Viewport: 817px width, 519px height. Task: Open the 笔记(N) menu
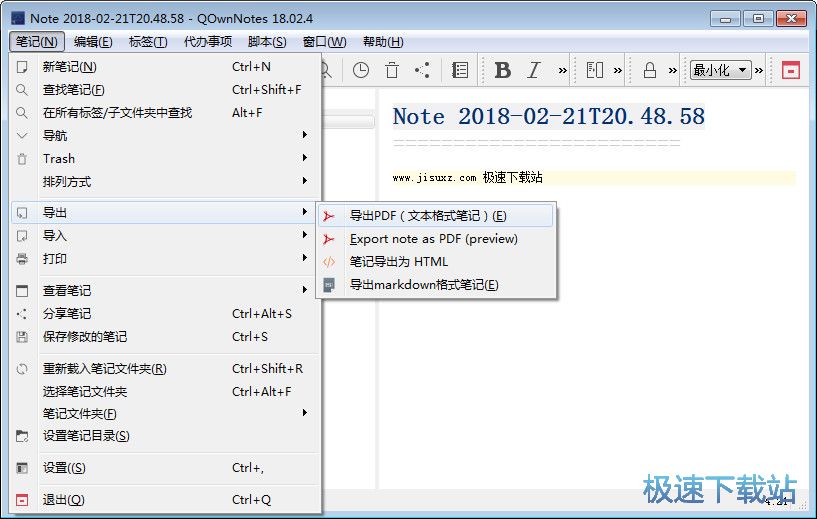coord(36,42)
